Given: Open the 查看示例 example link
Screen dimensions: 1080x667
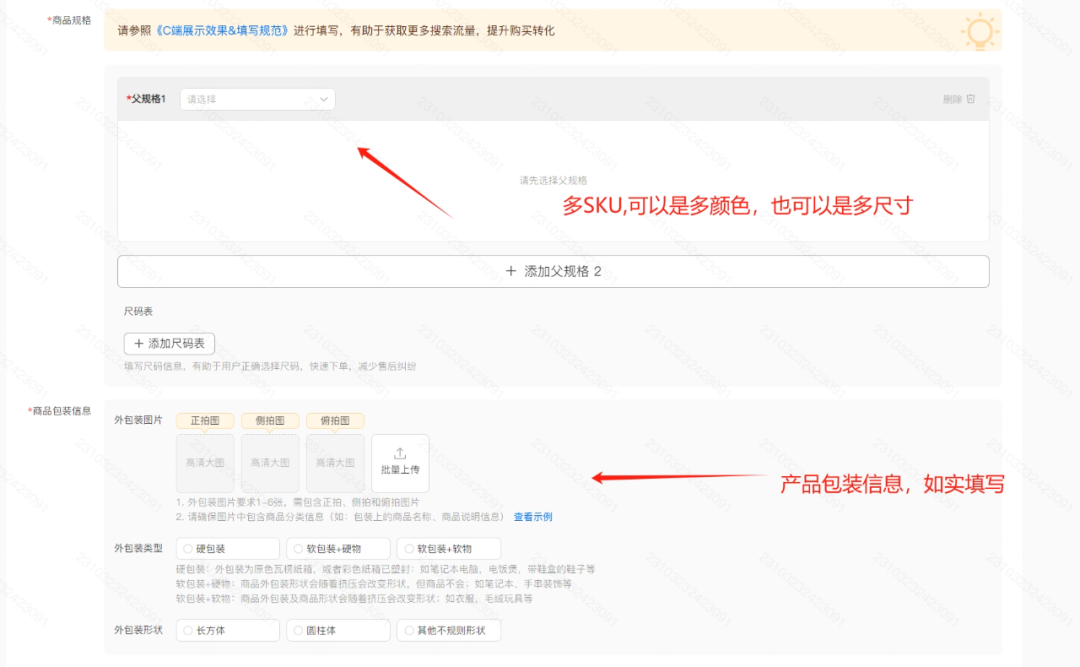Looking at the screenshot, I should [533, 517].
